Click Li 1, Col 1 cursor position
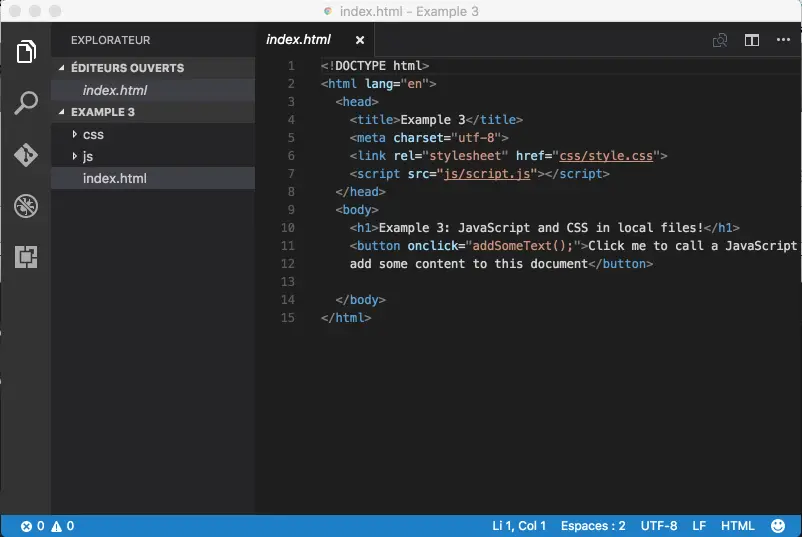 (519, 526)
